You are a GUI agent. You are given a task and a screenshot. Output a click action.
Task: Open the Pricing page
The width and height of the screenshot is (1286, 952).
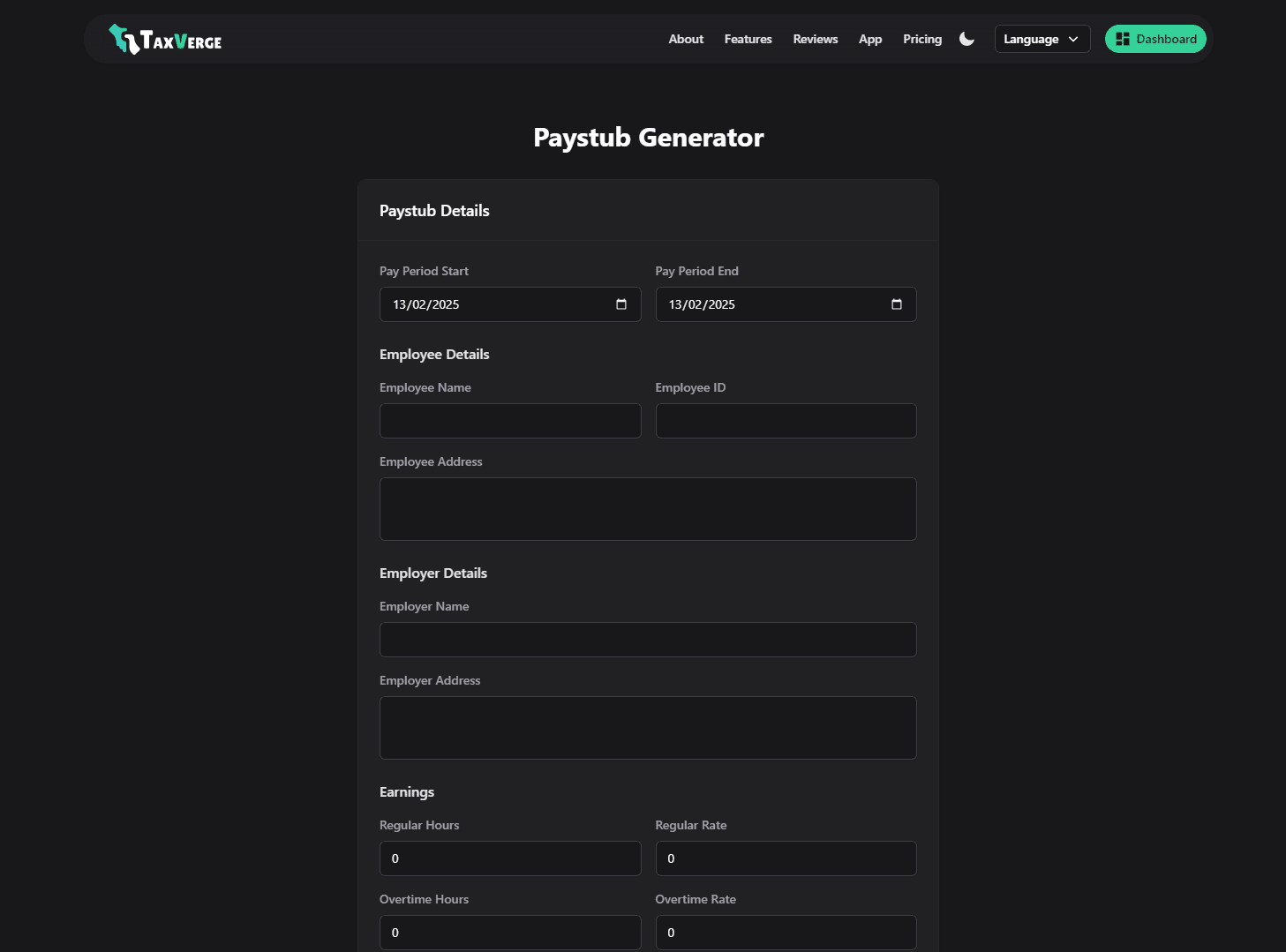point(921,39)
